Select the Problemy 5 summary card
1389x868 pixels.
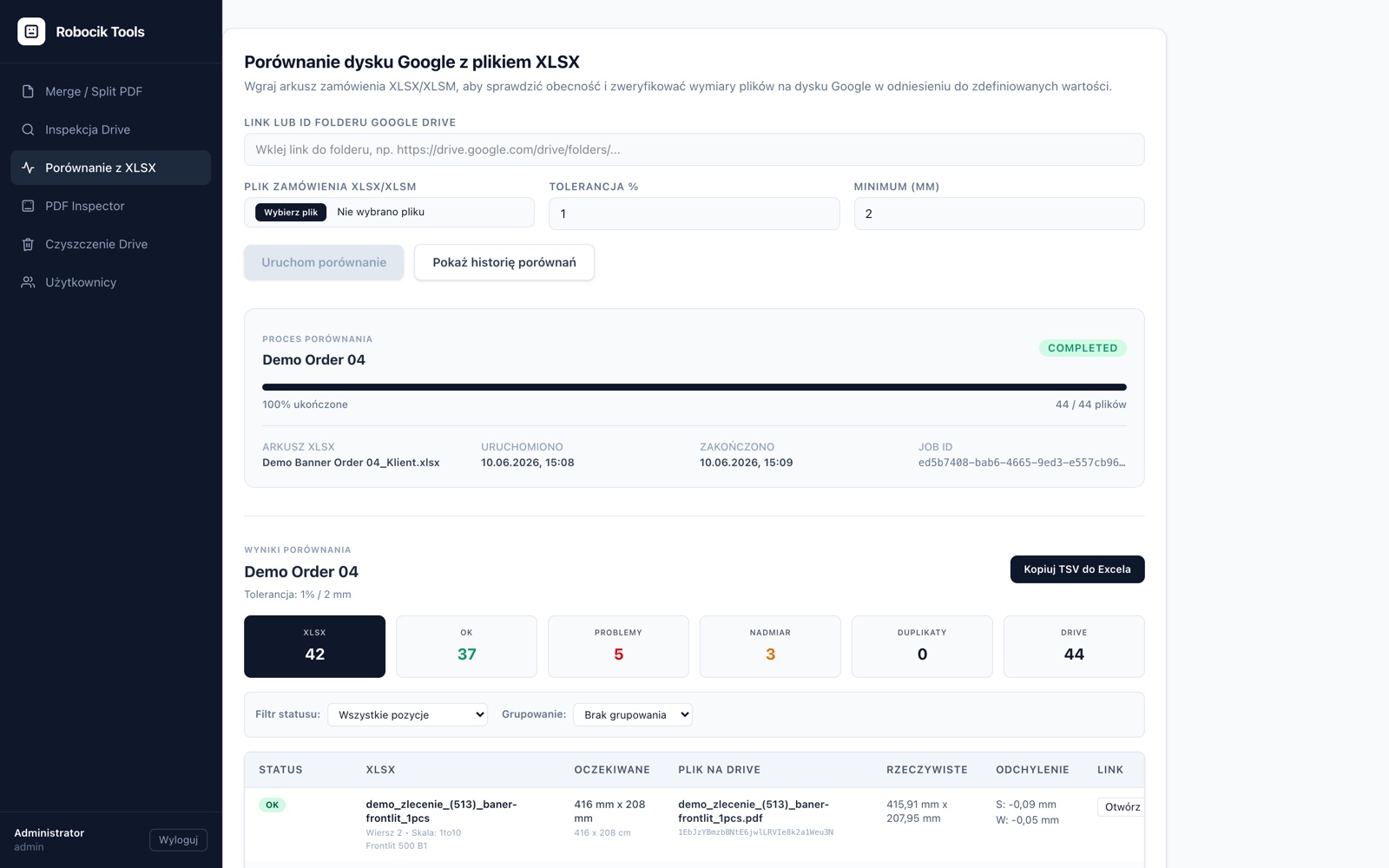[618, 647]
